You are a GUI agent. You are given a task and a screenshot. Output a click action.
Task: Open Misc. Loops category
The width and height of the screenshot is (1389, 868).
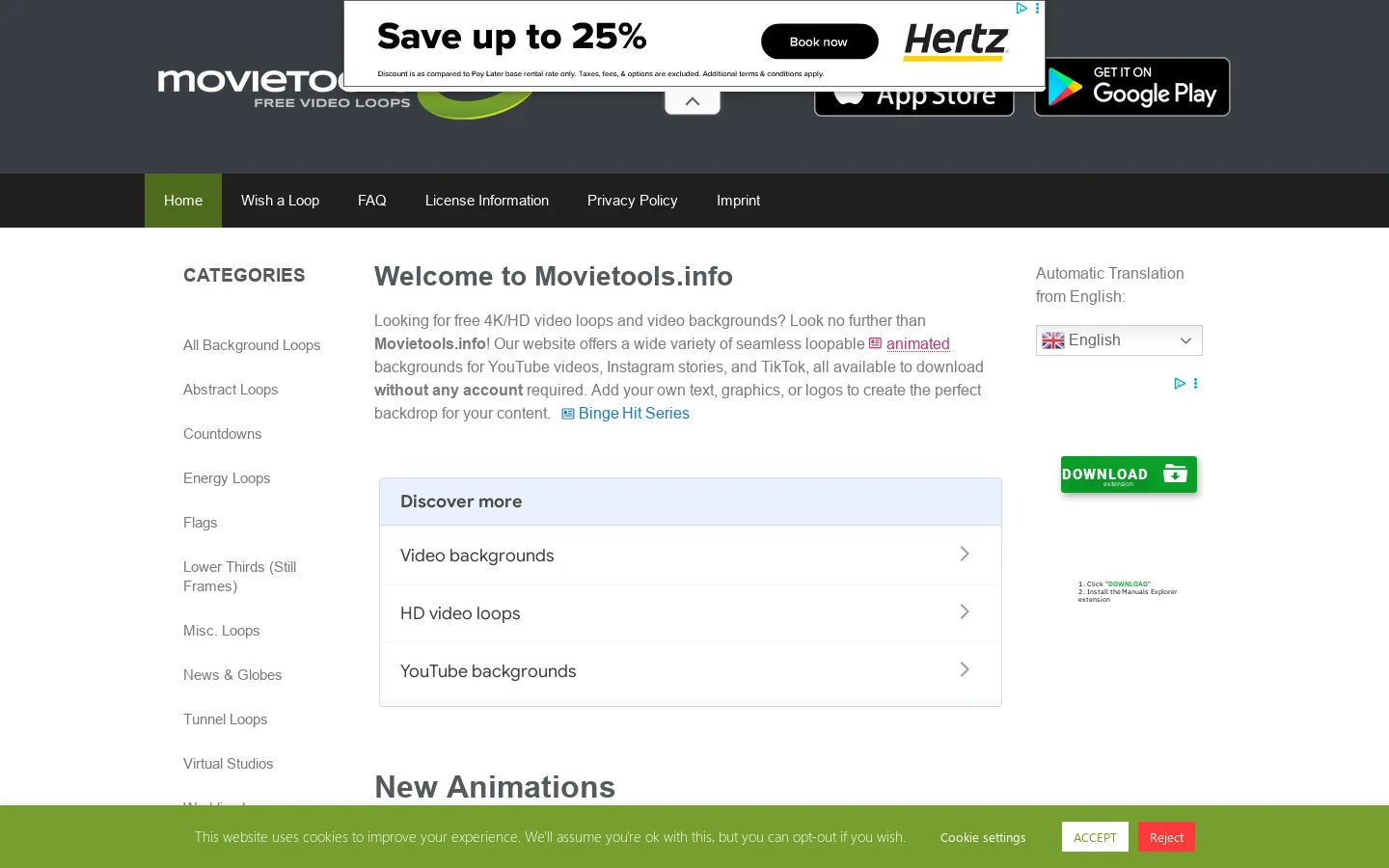coord(222,631)
